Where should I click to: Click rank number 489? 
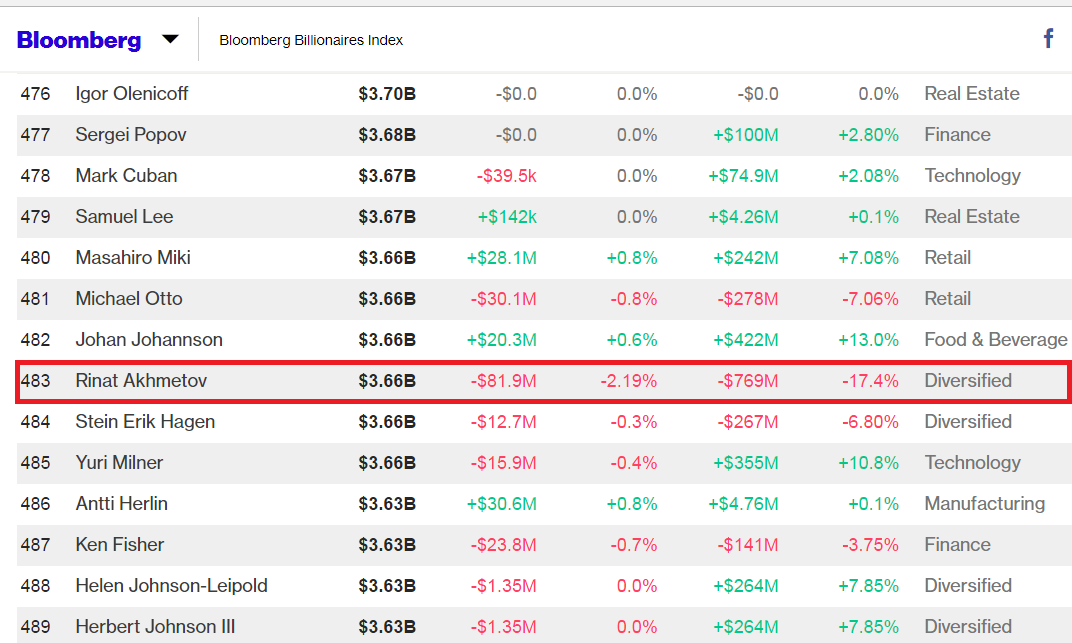tap(35, 627)
